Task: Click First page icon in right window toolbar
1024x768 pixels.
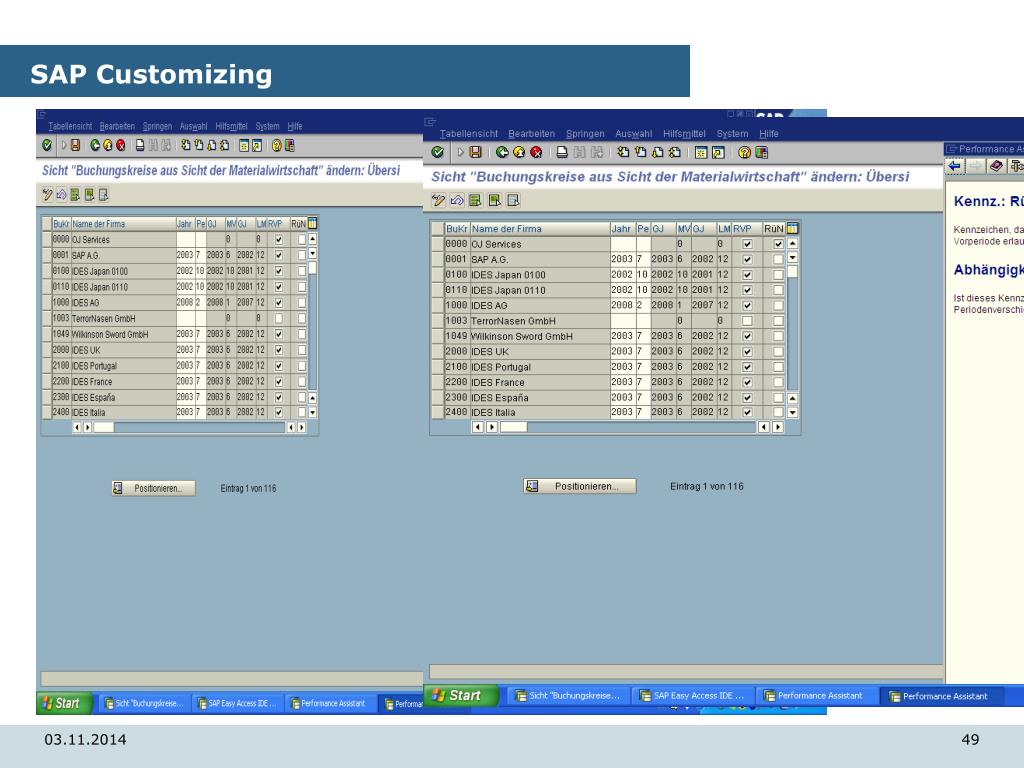Action: pyautogui.click(x=623, y=152)
